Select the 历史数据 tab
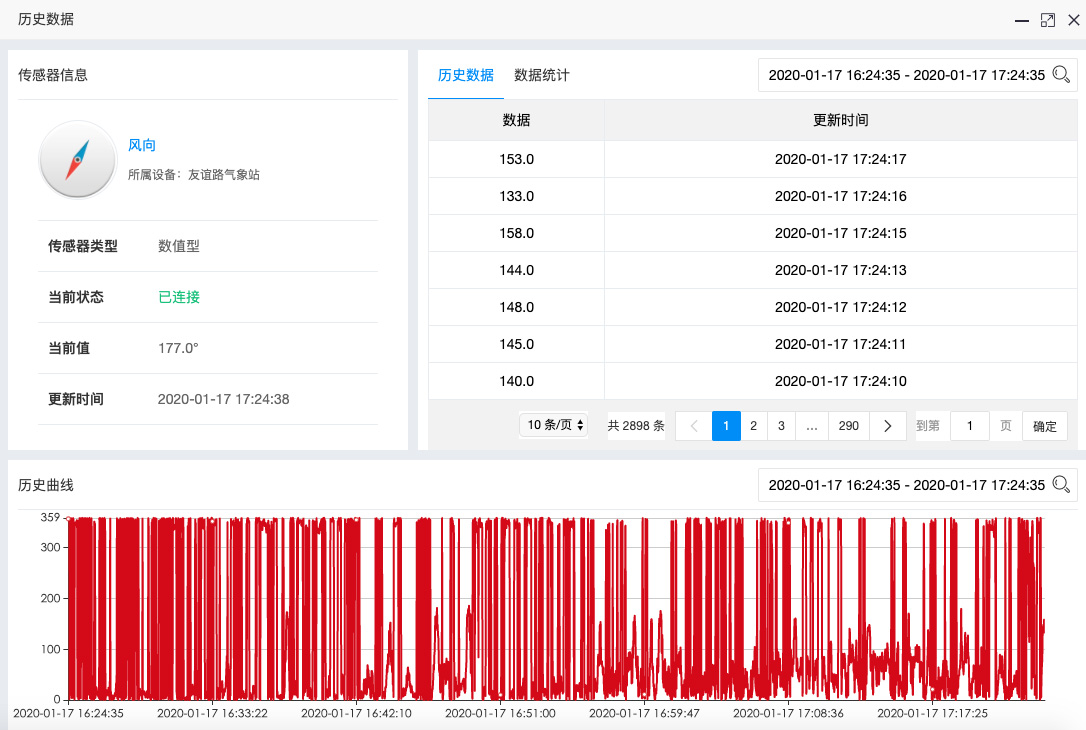 click(464, 74)
